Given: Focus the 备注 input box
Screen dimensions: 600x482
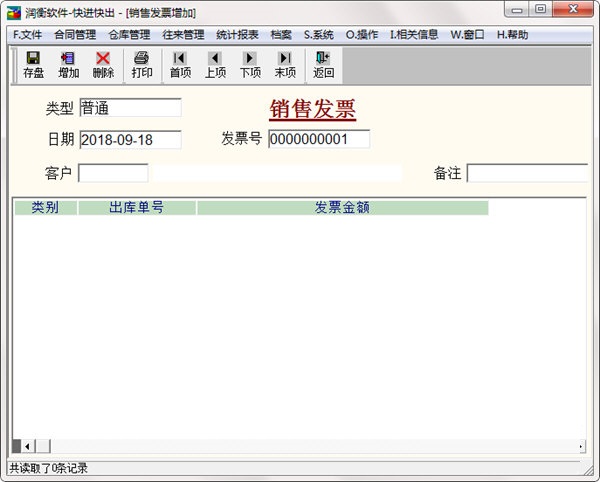Looking at the screenshot, I should (x=527, y=173).
